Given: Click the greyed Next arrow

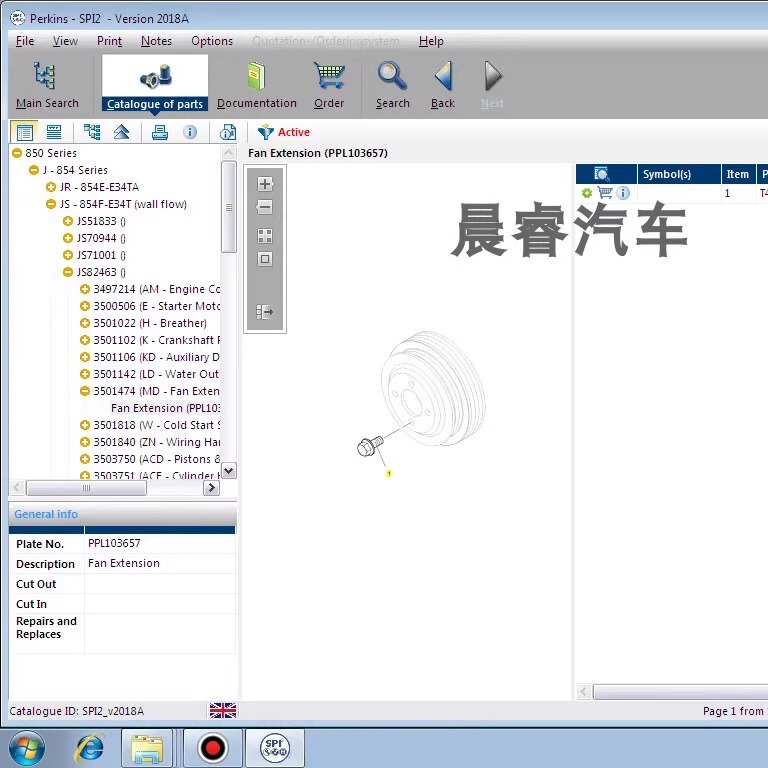Looking at the screenshot, I should 492,85.
